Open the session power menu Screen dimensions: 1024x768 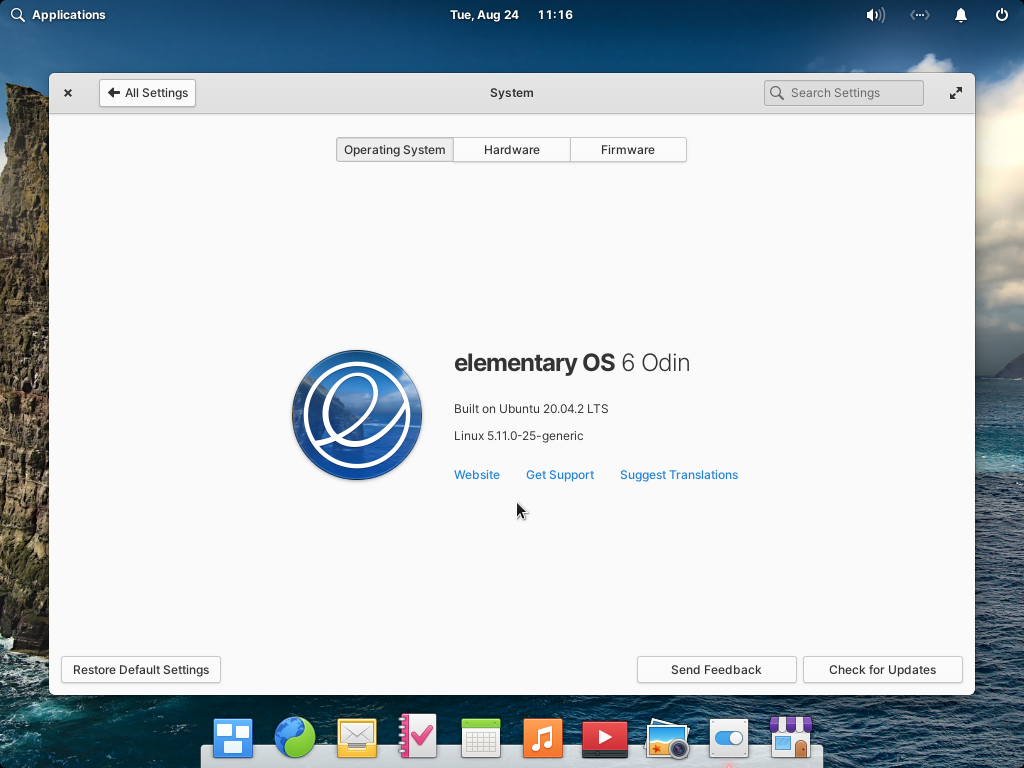pos(1002,14)
